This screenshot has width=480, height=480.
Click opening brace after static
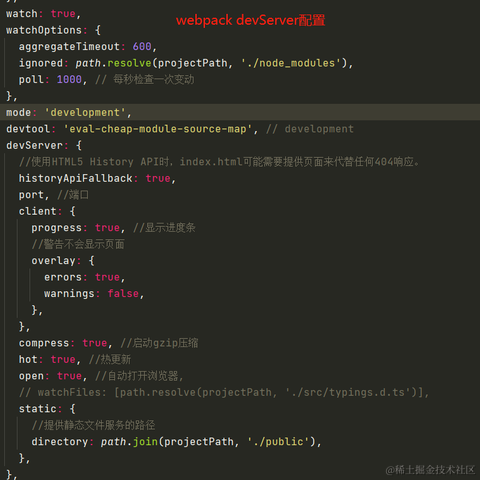click(73, 409)
